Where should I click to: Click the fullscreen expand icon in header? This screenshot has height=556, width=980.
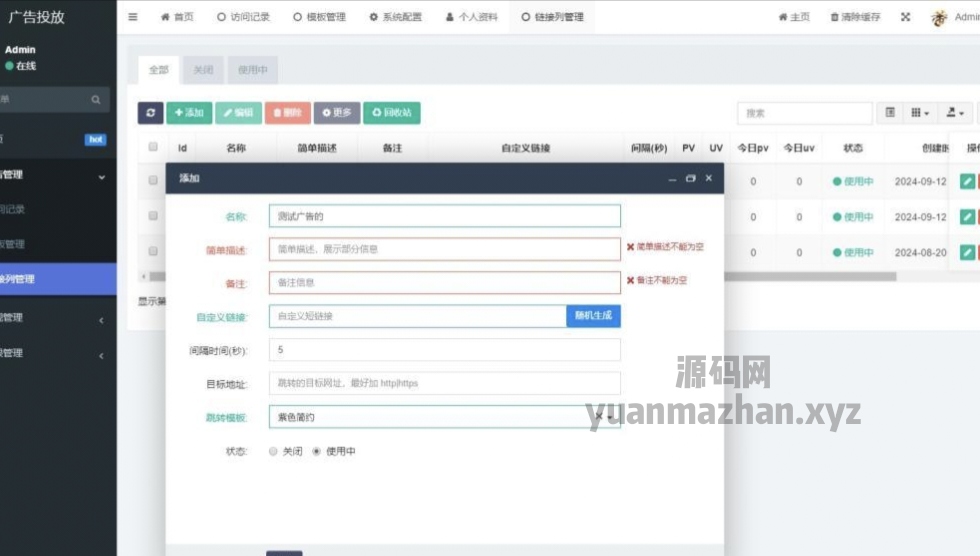coord(905,17)
